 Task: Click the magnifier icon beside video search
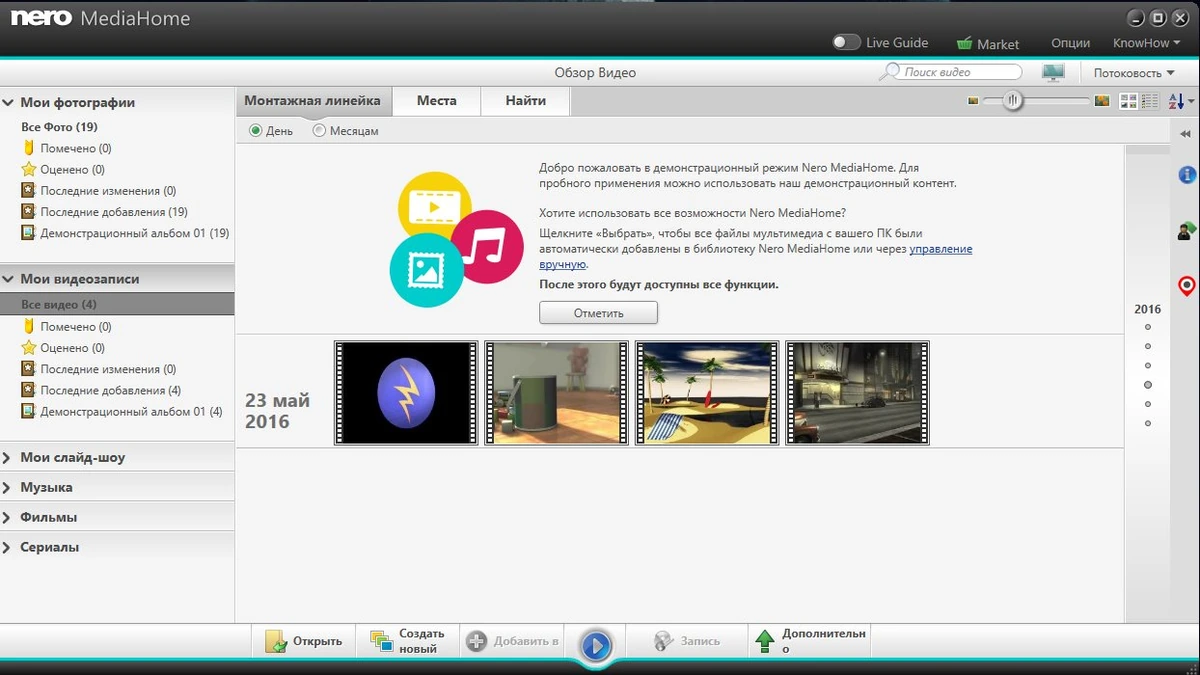(x=889, y=72)
